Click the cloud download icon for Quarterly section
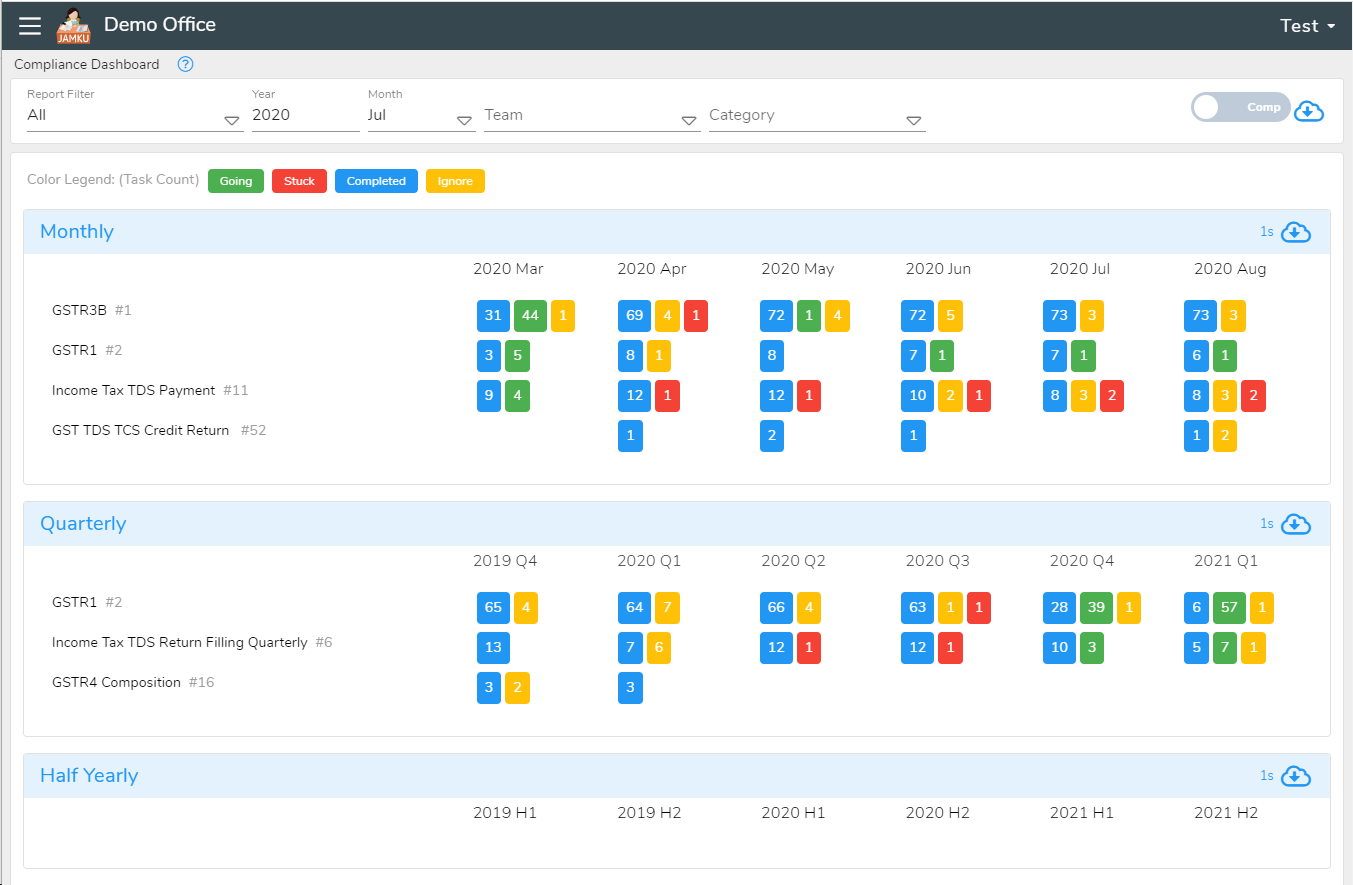The height and width of the screenshot is (885, 1353). 1296,524
